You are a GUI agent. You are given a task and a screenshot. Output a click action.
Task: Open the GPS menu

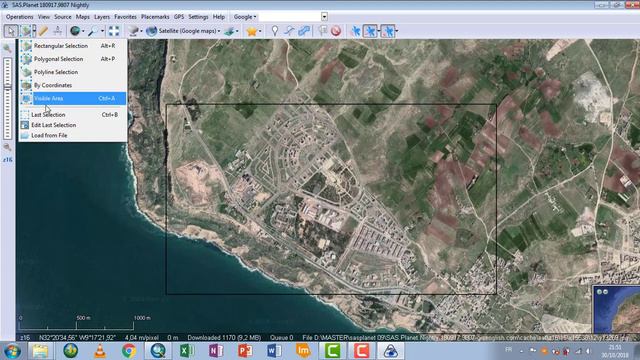point(179,17)
